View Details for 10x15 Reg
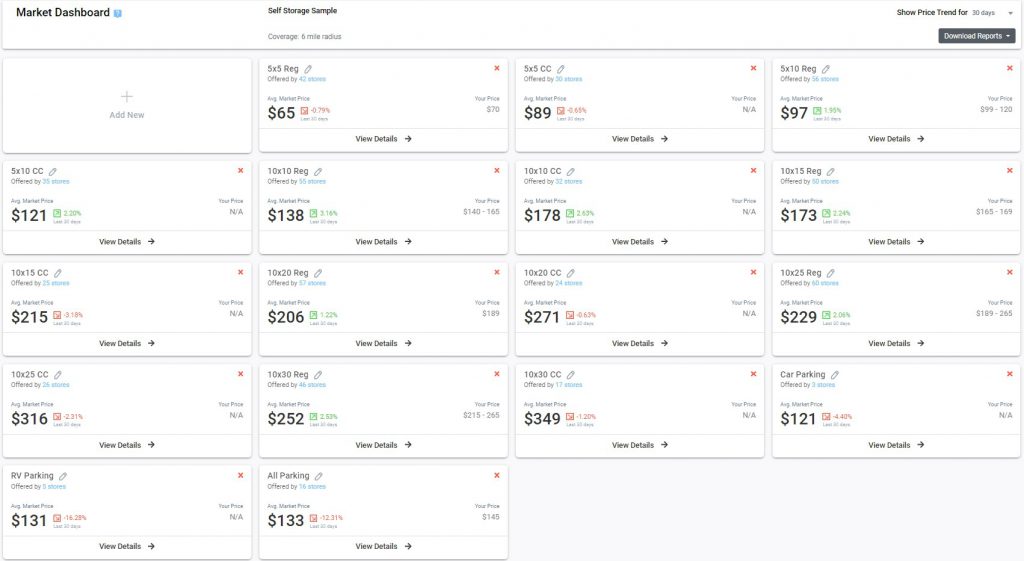 pos(896,242)
